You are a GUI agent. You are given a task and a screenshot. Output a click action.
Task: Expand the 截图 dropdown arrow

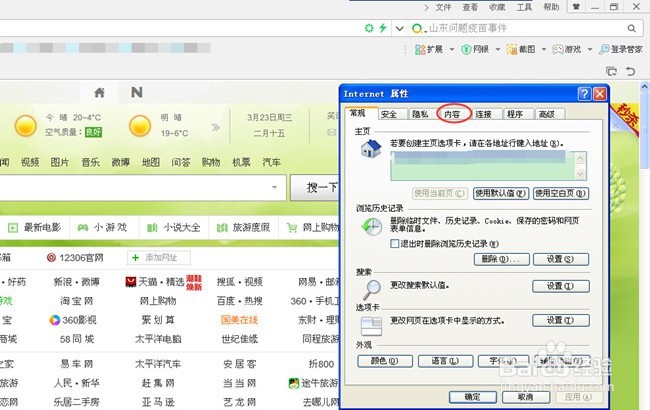[544, 50]
